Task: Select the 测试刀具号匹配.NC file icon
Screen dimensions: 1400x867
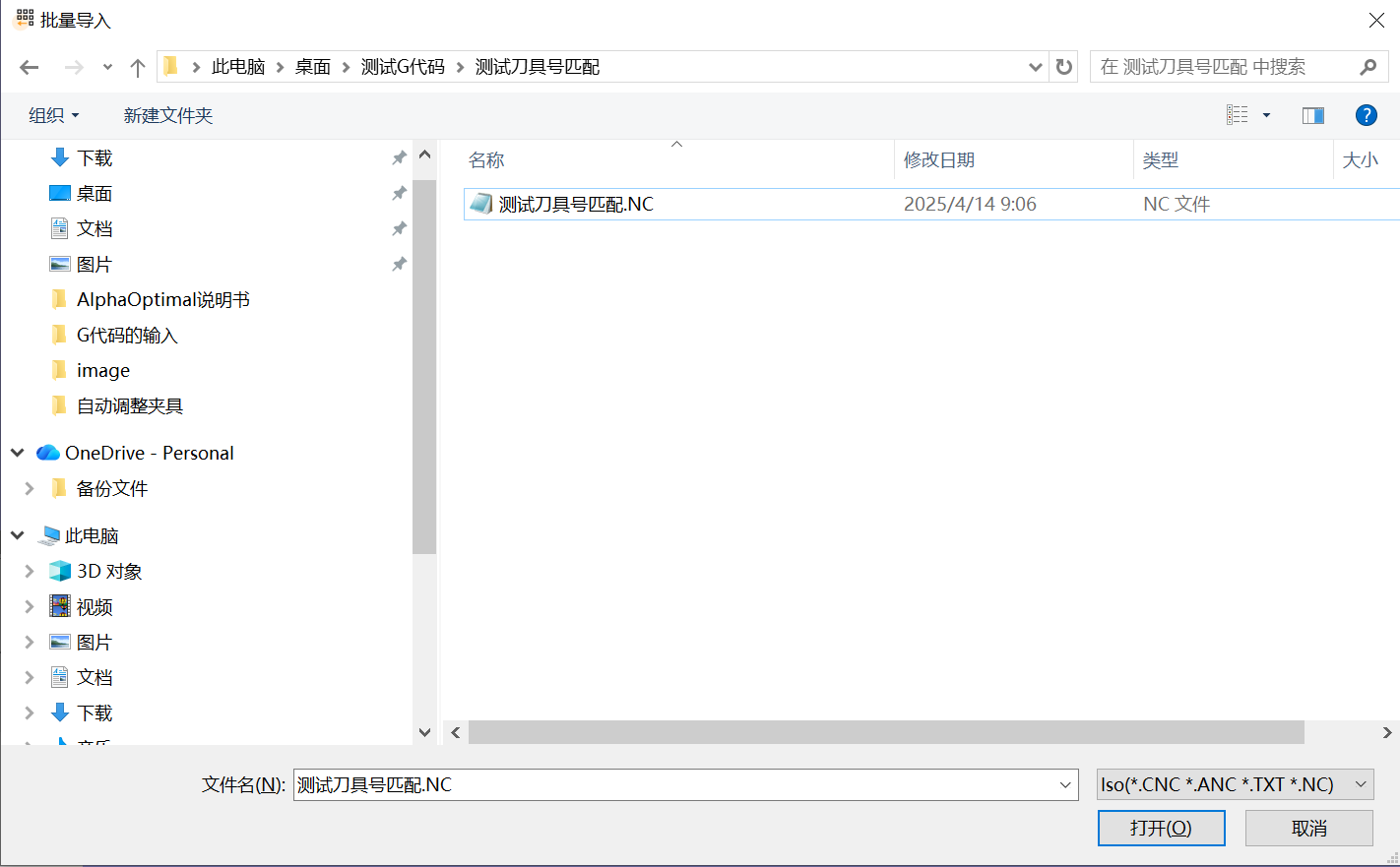Action: (x=481, y=204)
